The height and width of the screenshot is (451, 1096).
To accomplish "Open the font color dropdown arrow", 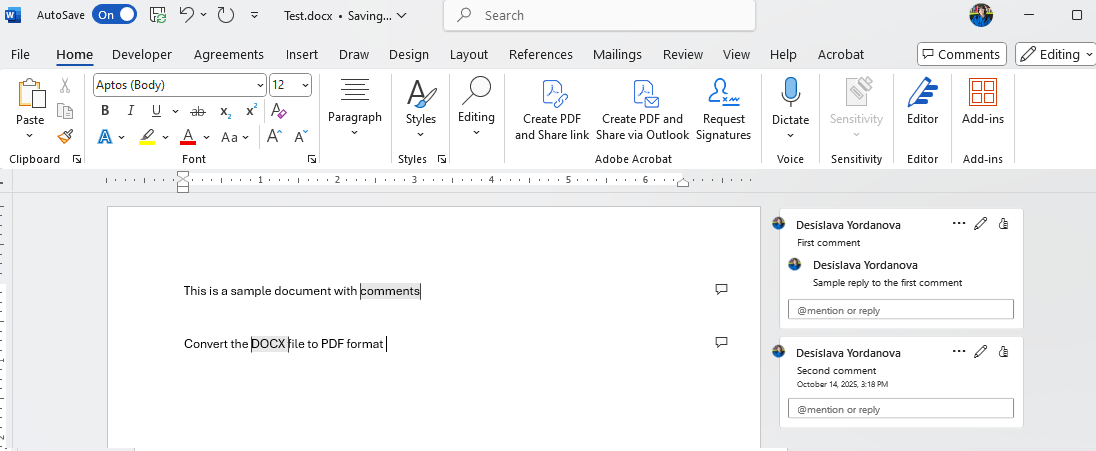I will pos(206,137).
